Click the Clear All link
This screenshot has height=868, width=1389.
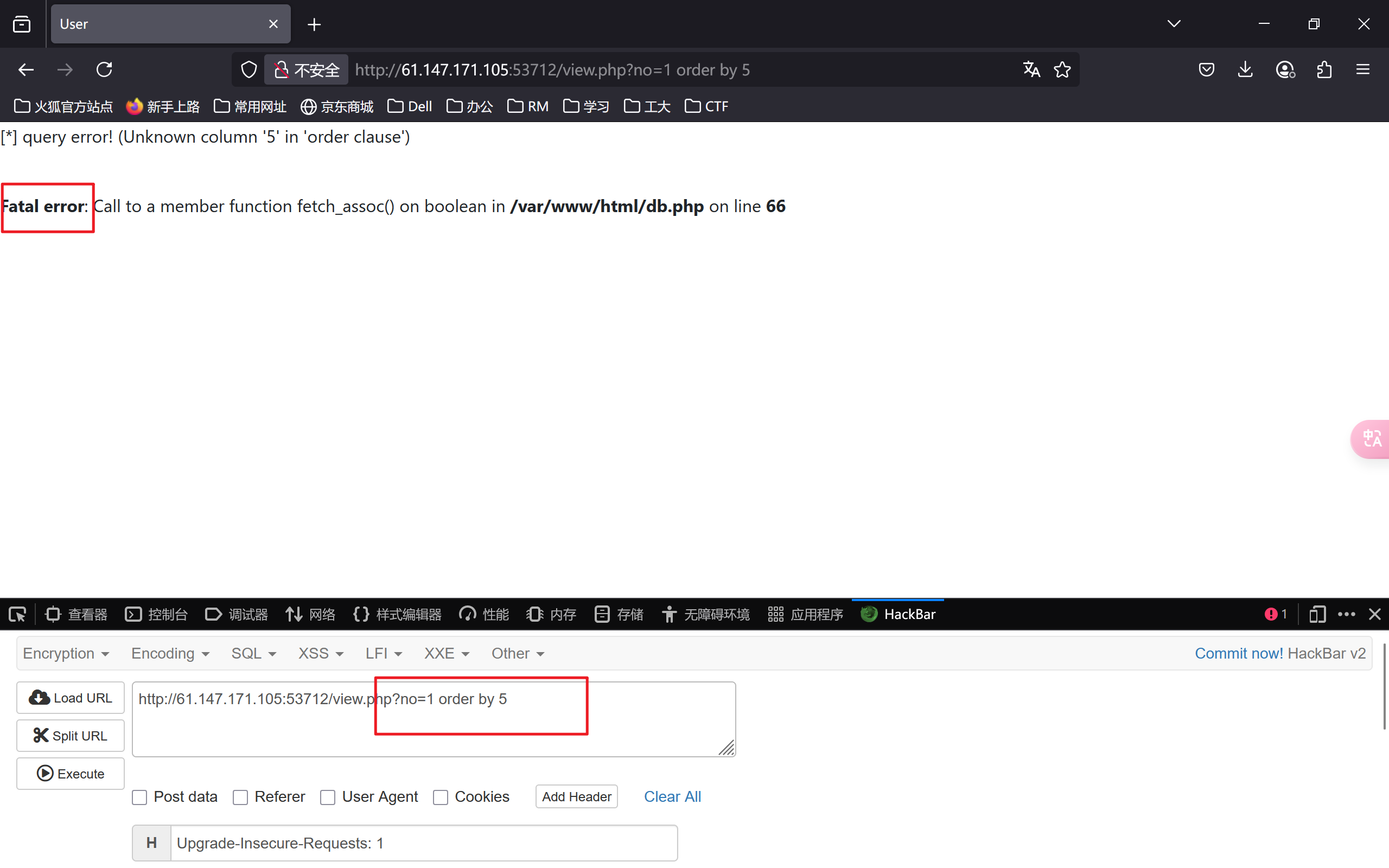tap(672, 797)
